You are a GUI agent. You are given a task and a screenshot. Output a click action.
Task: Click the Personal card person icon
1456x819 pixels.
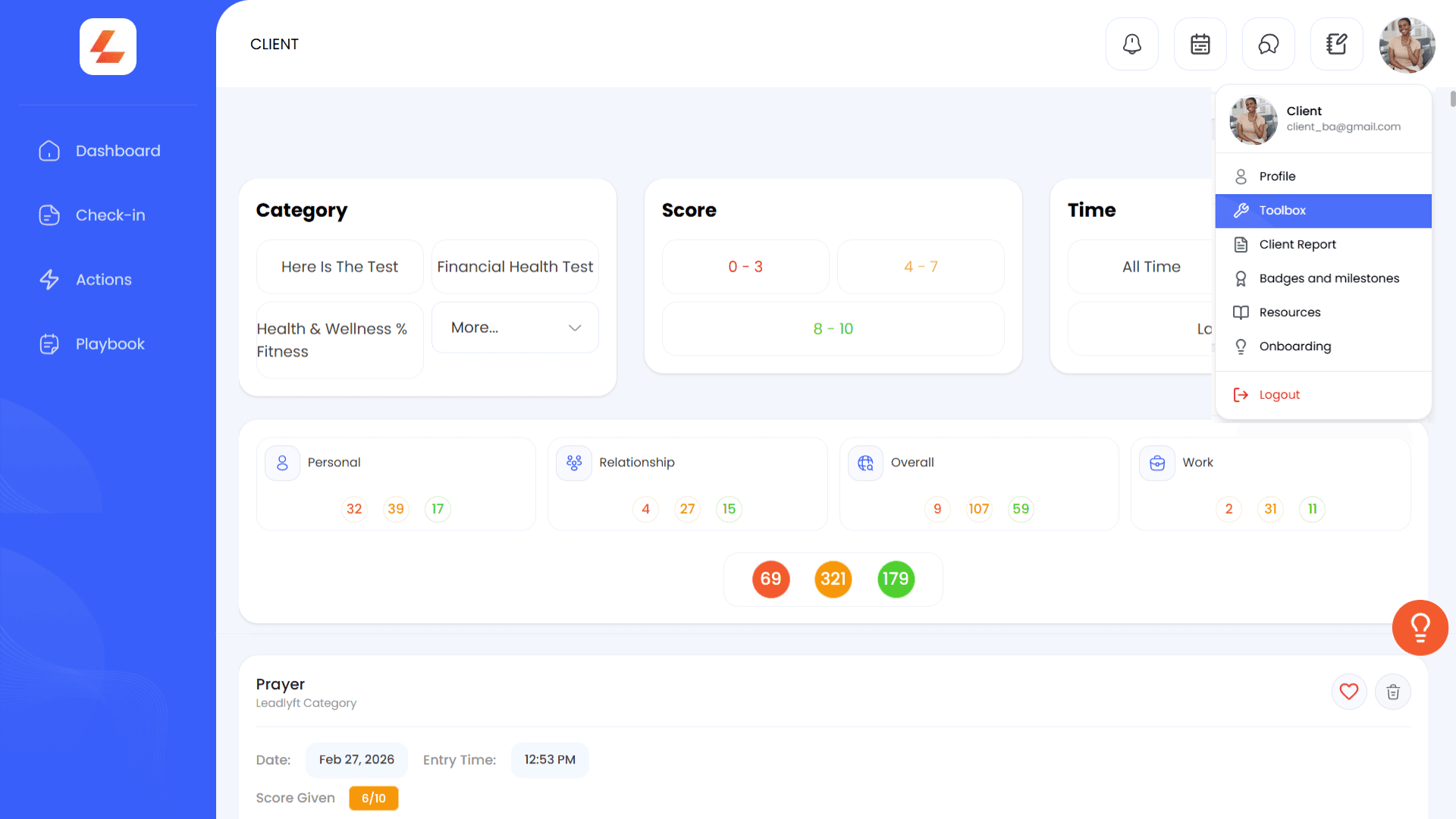pos(282,463)
